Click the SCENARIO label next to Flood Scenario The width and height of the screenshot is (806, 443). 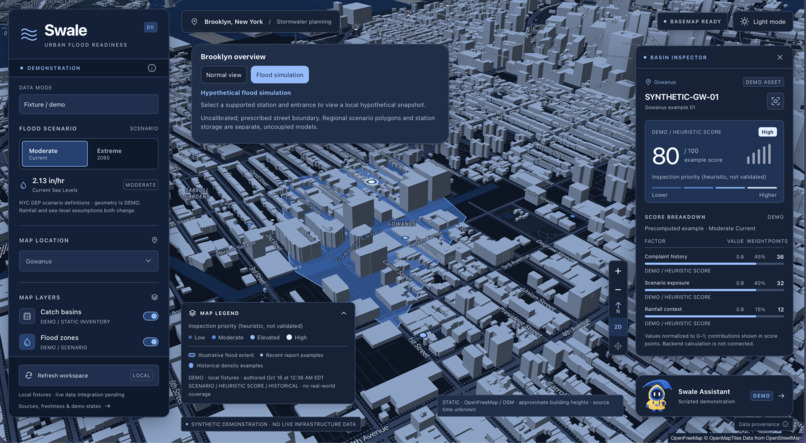(x=144, y=128)
